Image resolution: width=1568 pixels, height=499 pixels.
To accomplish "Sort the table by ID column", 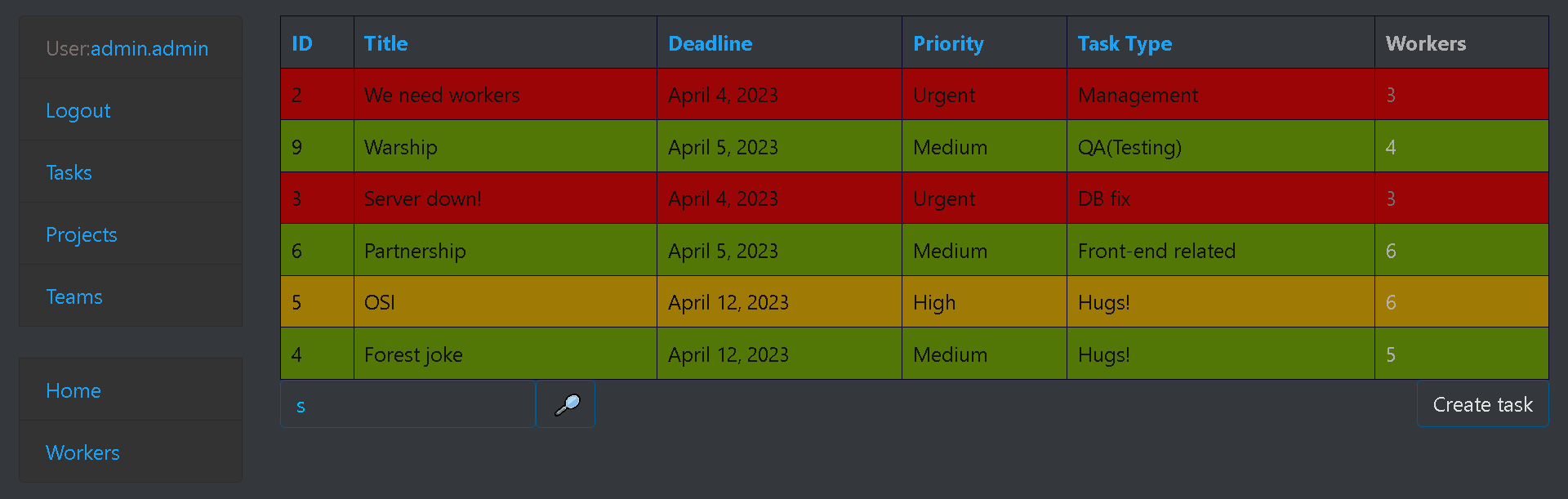I will [x=301, y=43].
